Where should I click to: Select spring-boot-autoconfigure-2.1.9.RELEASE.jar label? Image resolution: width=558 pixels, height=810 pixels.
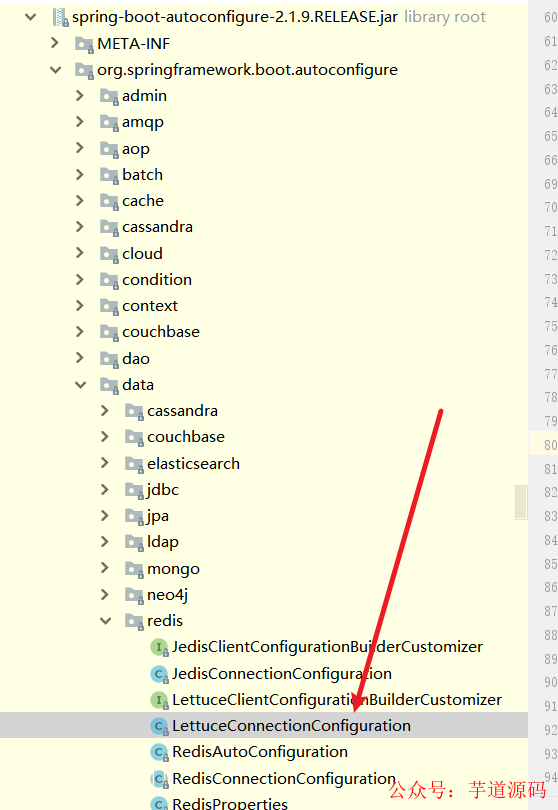click(x=235, y=17)
